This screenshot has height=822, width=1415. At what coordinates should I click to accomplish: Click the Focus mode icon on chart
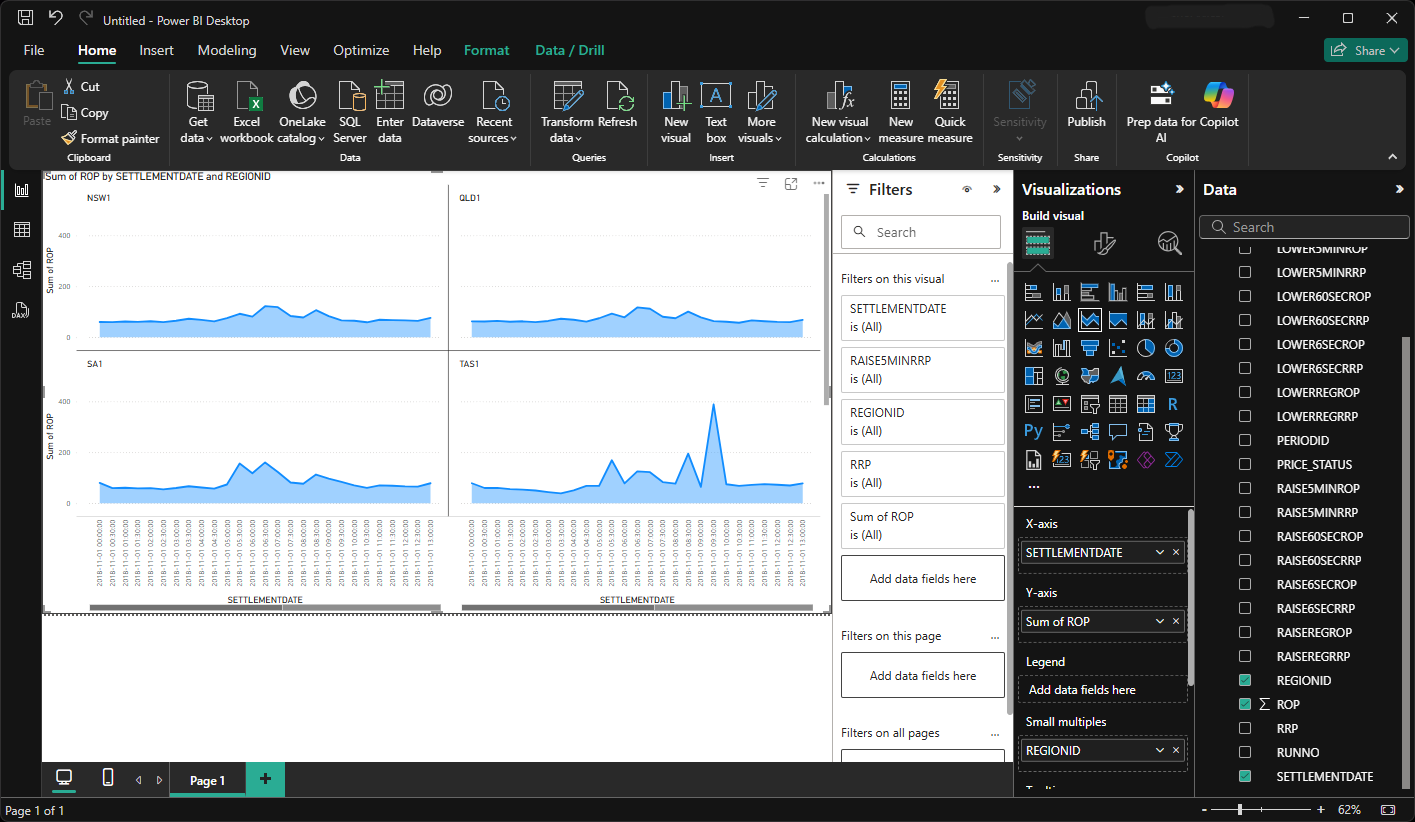click(x=791, y=183)
